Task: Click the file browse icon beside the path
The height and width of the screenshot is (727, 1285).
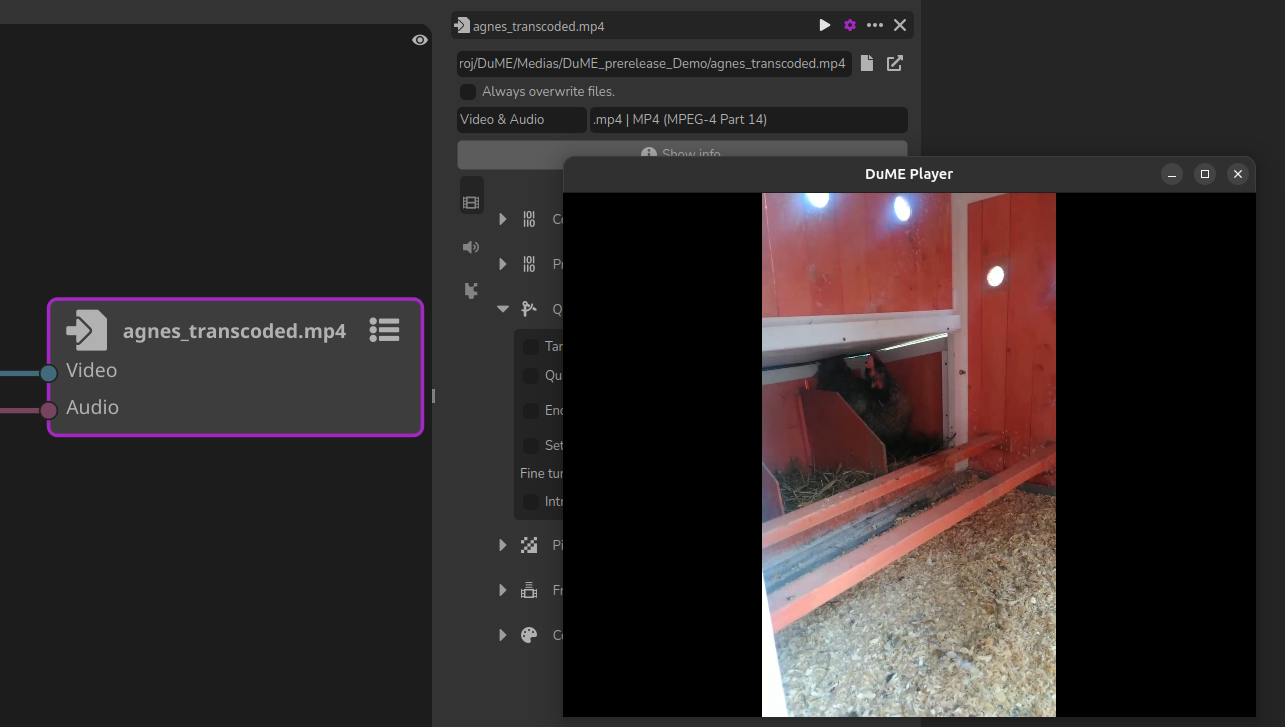Action: click(x=867, y=64)
